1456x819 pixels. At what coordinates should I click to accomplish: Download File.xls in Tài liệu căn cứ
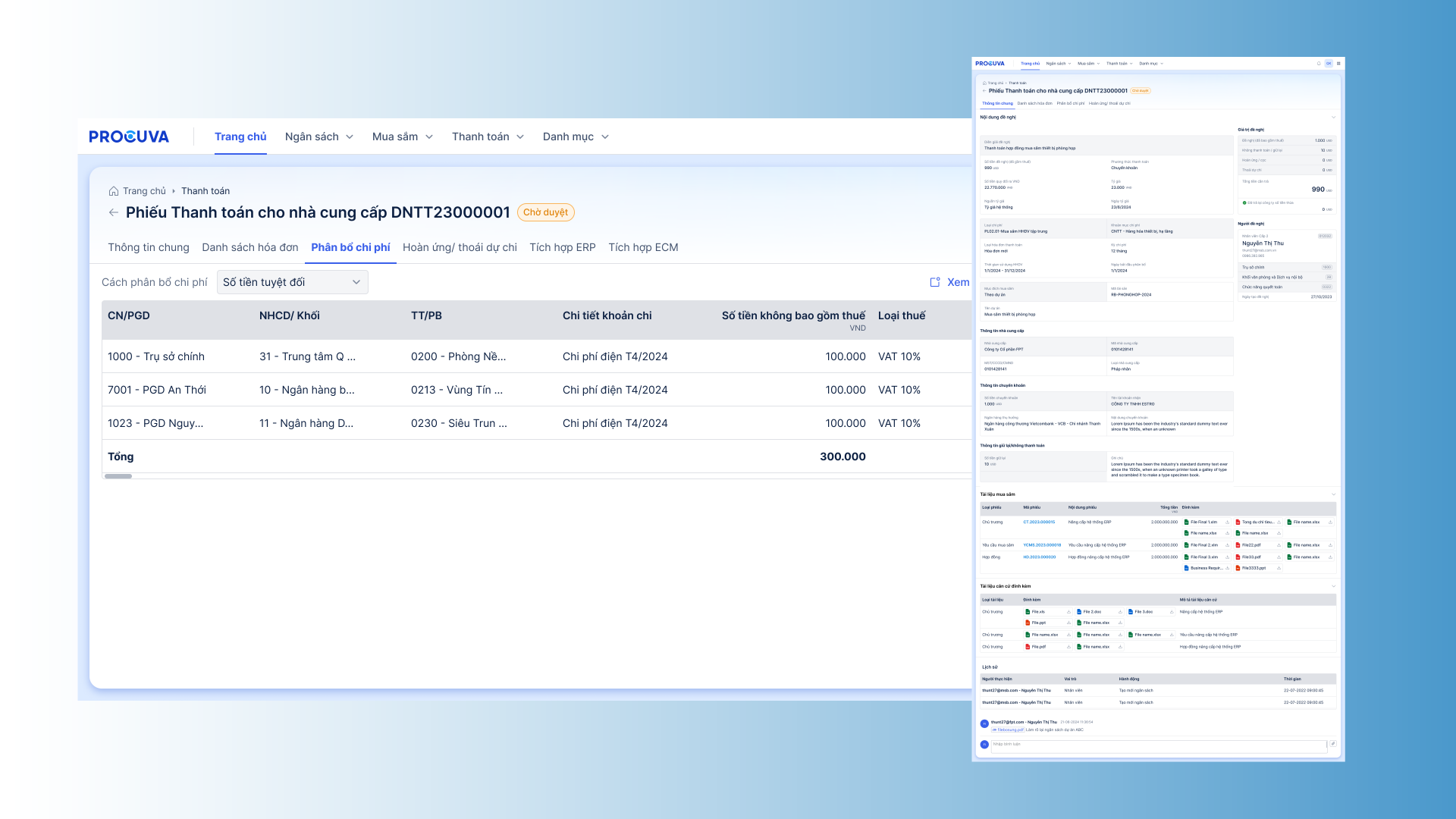1068,612
